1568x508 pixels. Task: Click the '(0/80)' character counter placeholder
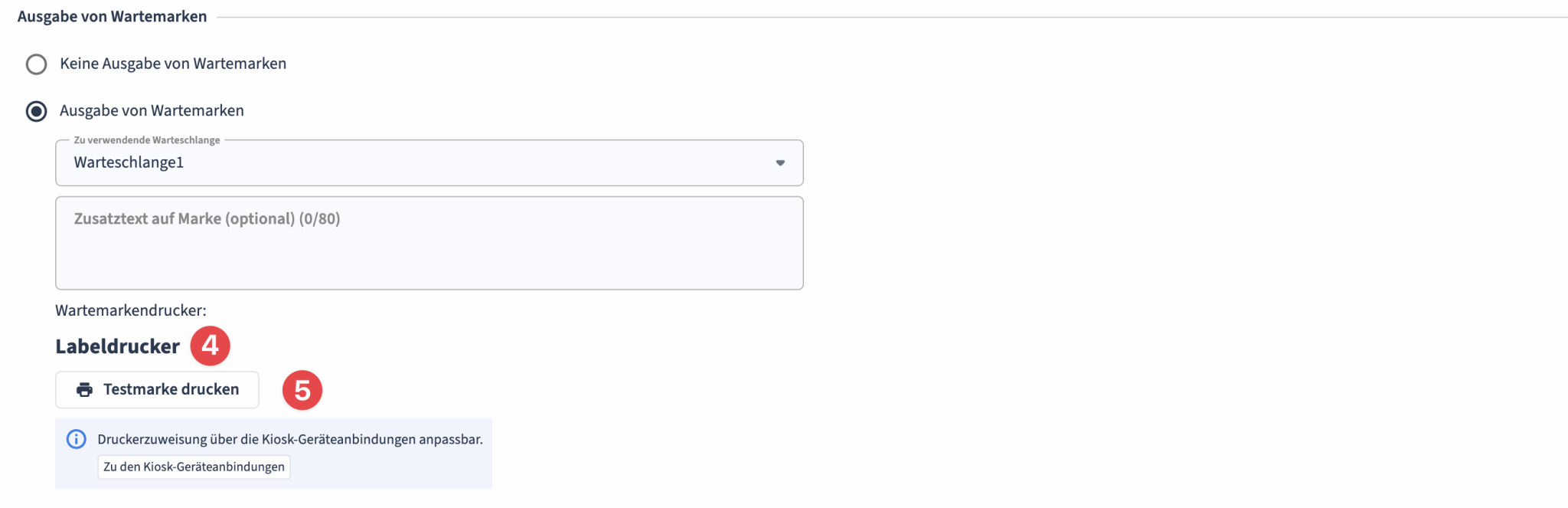[319, 219]
